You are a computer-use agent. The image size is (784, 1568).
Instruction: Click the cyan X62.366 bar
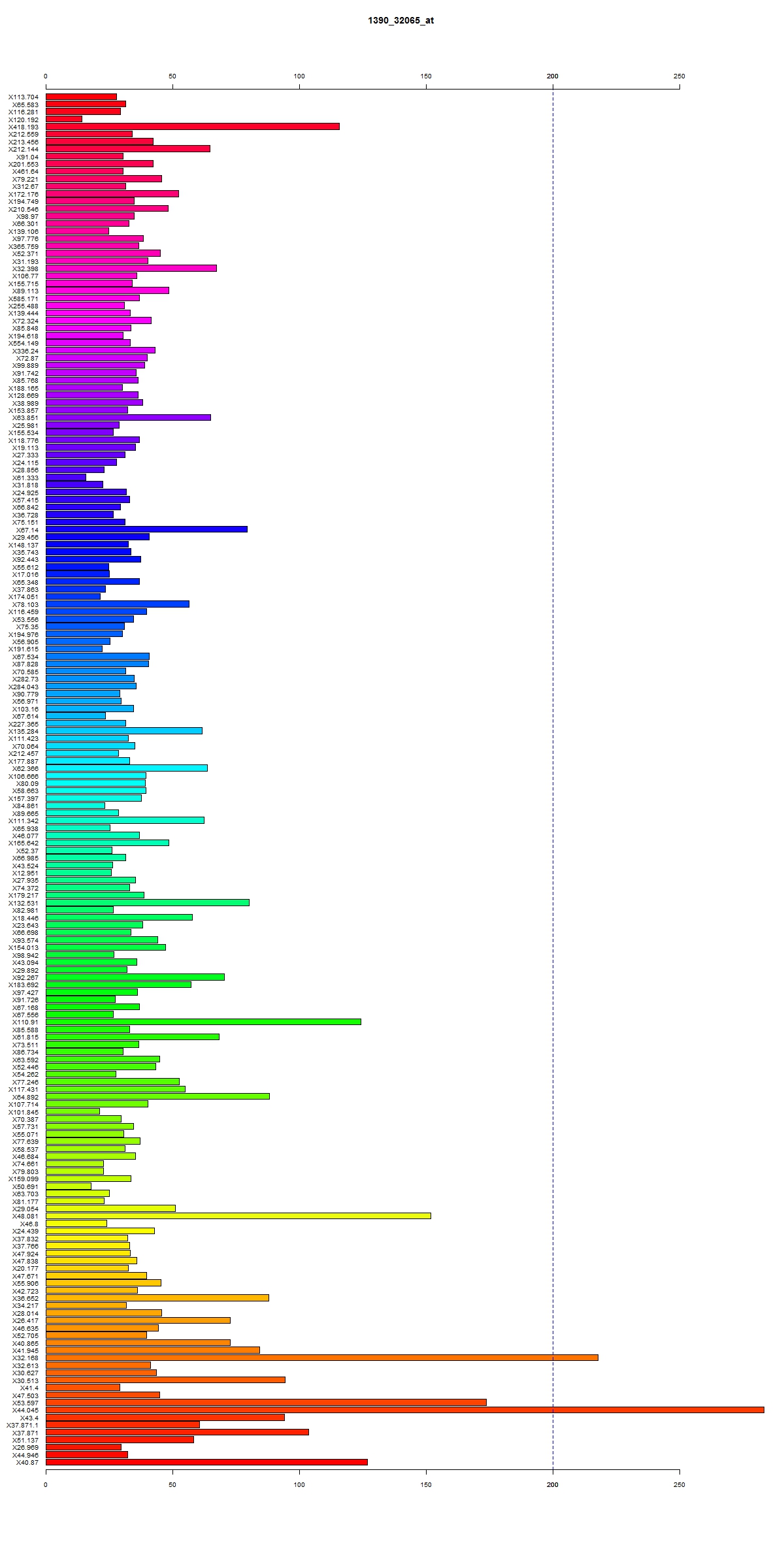[127, 768]
